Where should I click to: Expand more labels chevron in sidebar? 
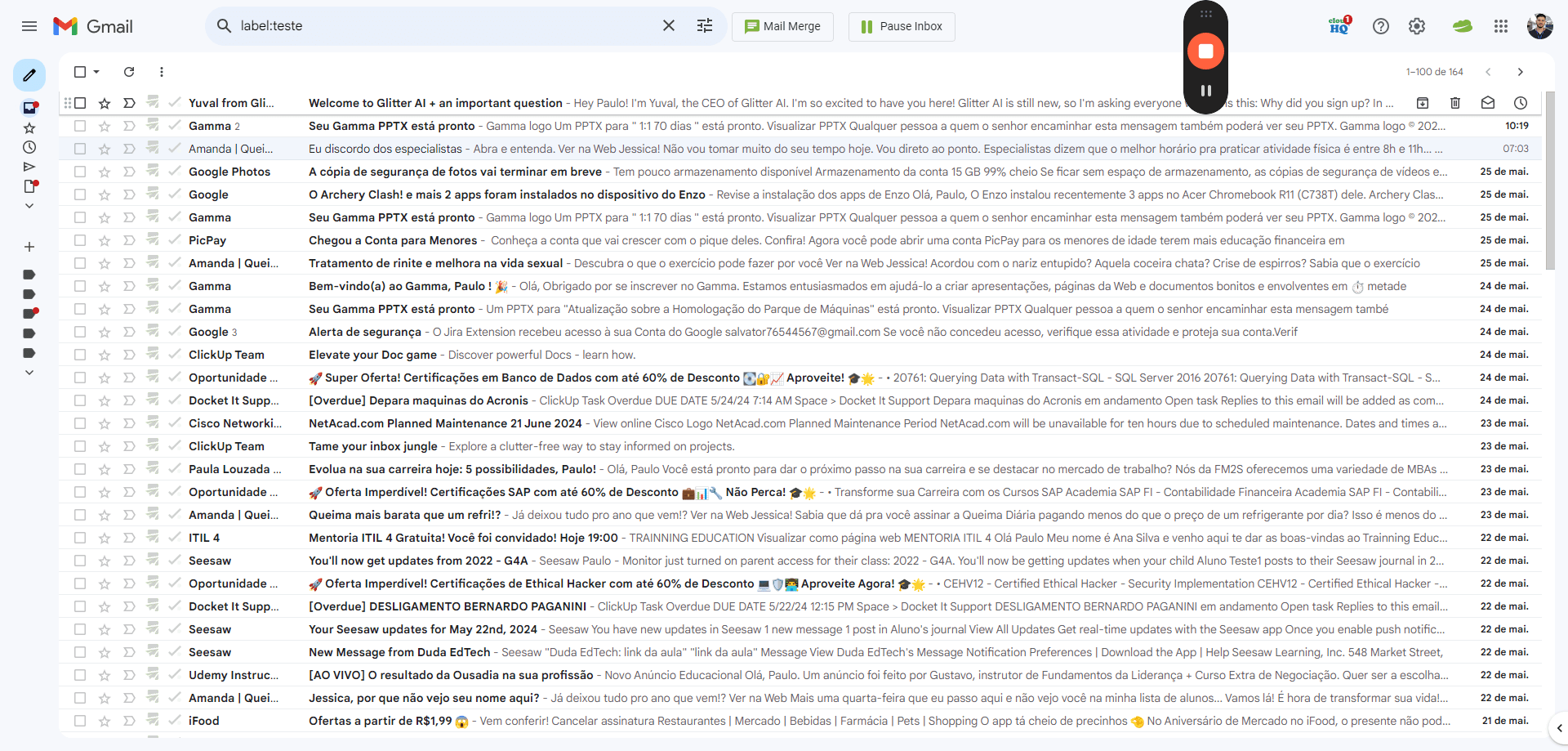click(x=29, y=373)
